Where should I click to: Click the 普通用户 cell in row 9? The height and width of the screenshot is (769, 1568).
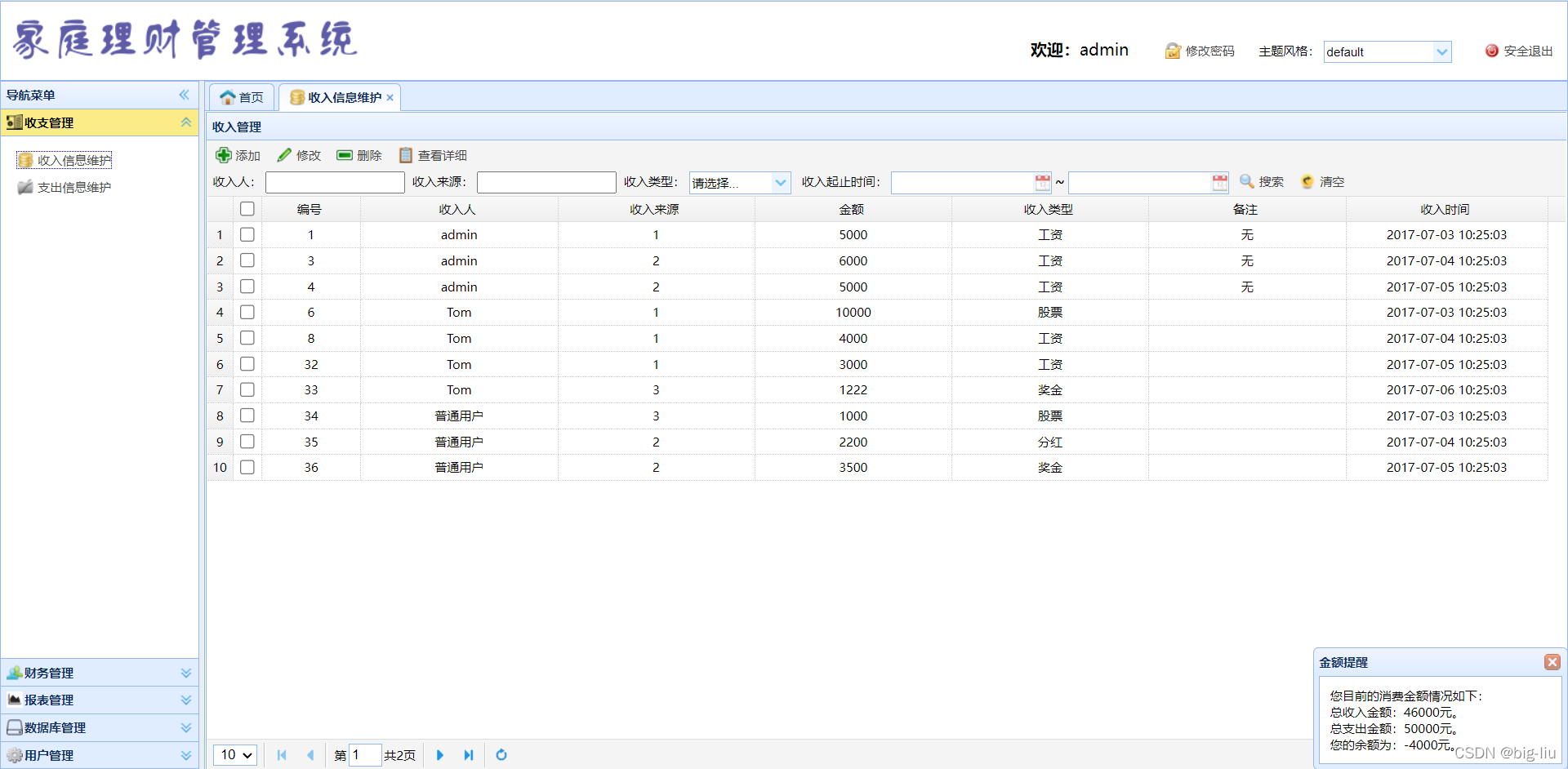click(459, 442)
